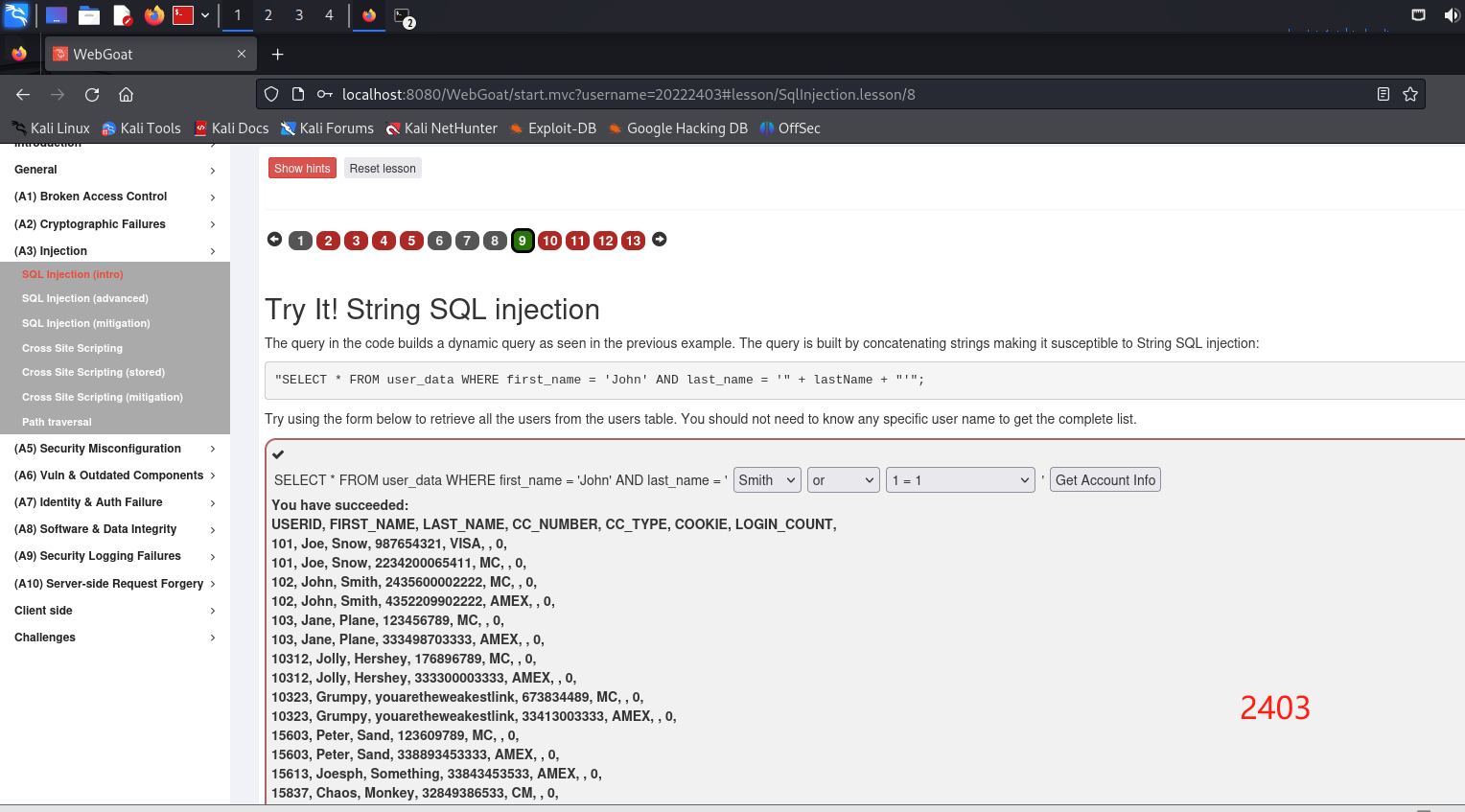Switch to workspace 1
Screen dimensions: 1465x812
tap(238, 15)
